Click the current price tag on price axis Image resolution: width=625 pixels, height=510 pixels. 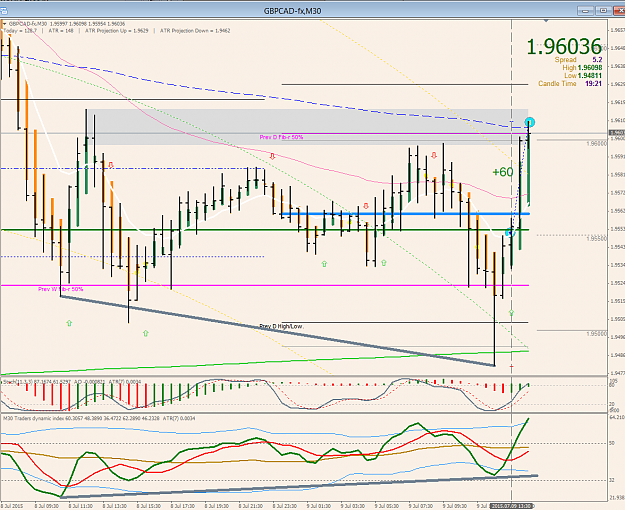click(617, 133)
